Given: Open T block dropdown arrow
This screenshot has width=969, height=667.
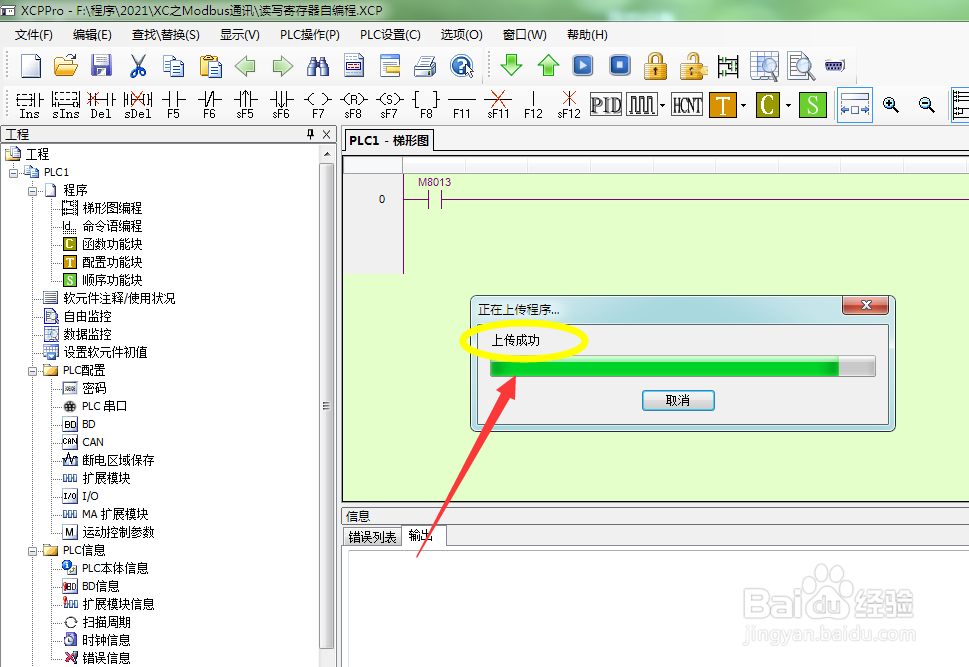Looking at the screenshot, I should click(743, 105).
